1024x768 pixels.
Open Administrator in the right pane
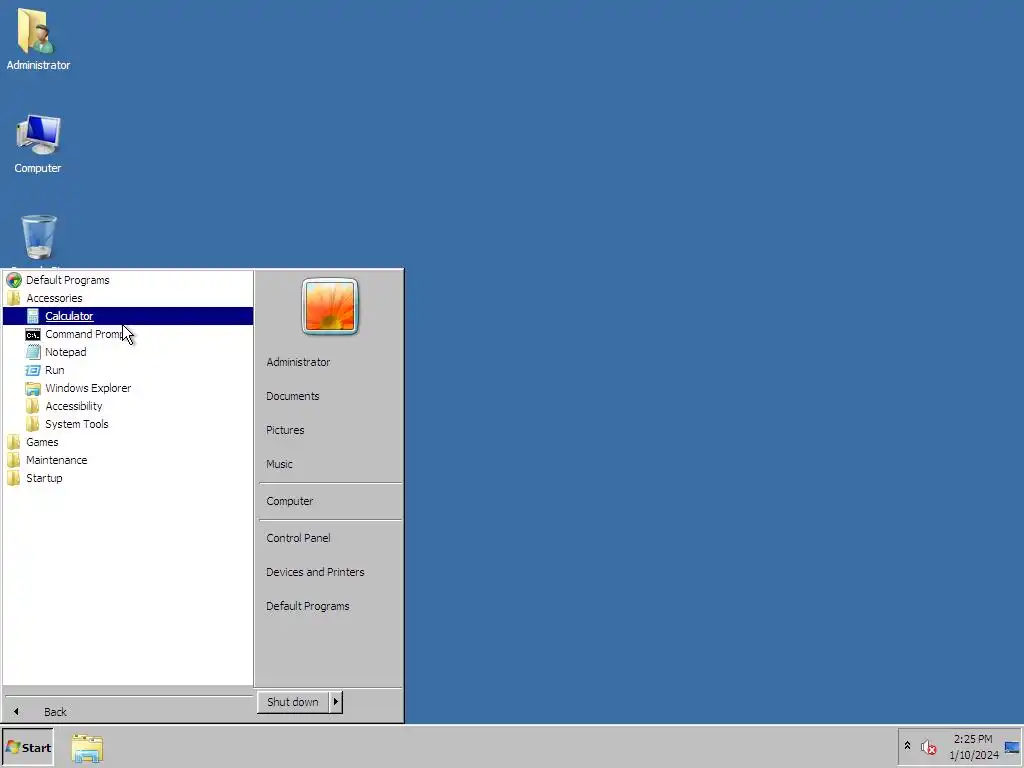coord(298,362)
